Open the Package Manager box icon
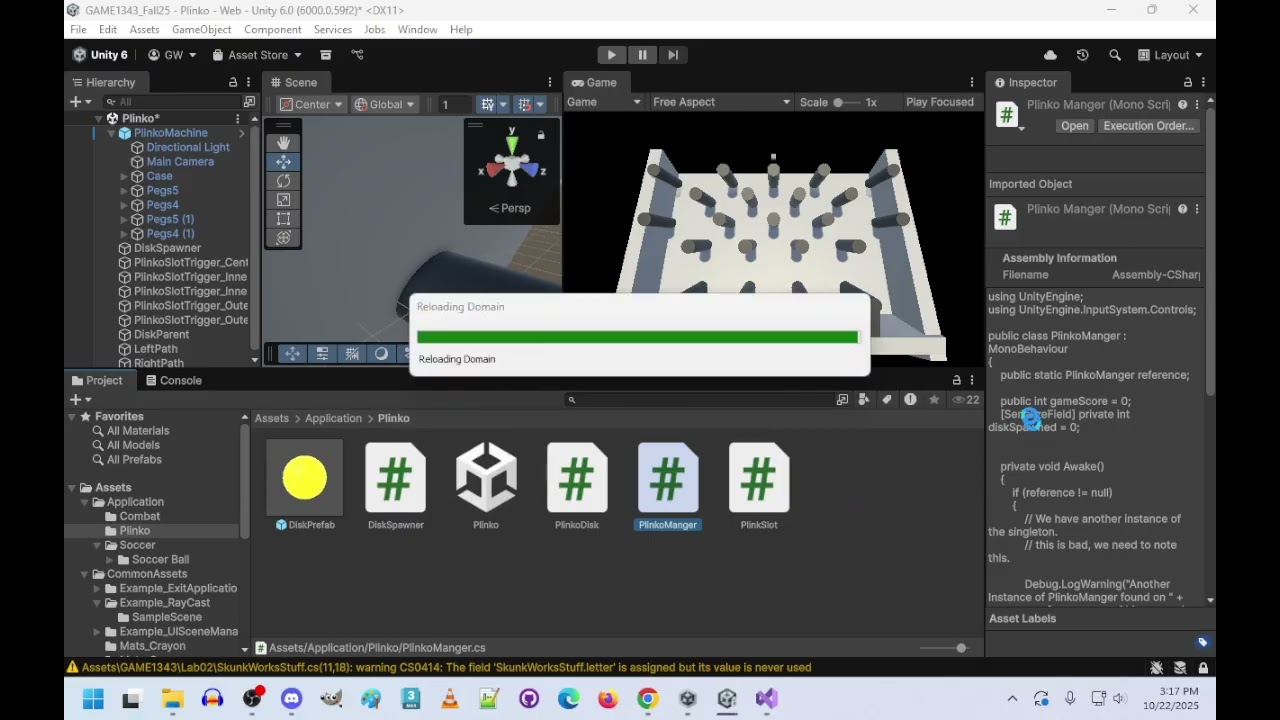This screenshot has height=720, width=1280. point(325,55)
